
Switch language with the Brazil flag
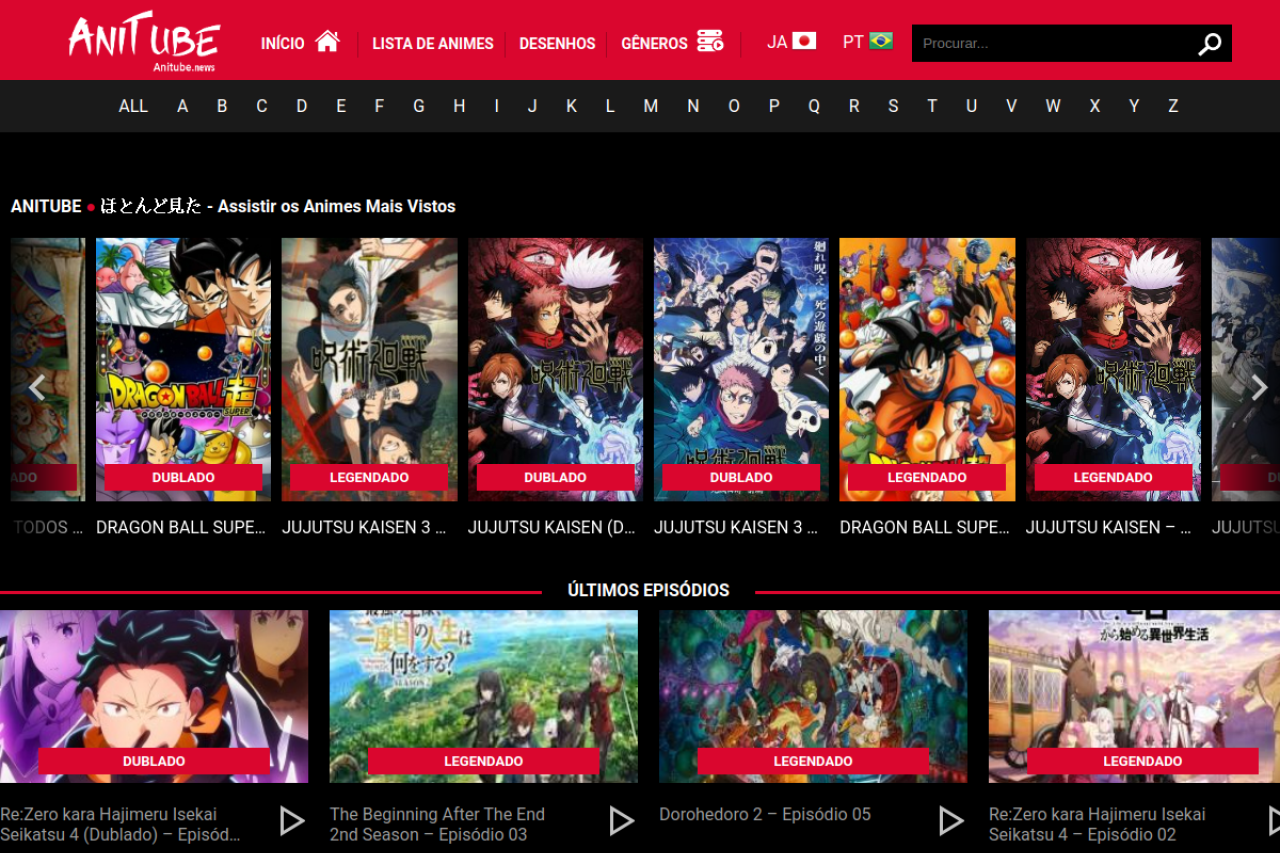(x=881, y=41)
